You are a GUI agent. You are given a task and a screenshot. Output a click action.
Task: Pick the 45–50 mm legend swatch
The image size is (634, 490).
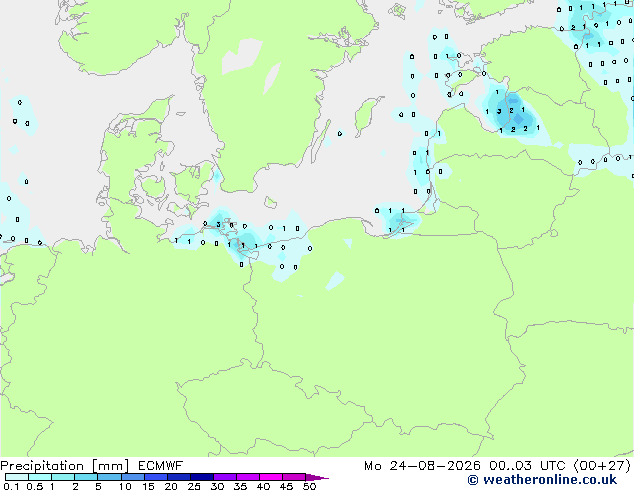coord(294,477)
